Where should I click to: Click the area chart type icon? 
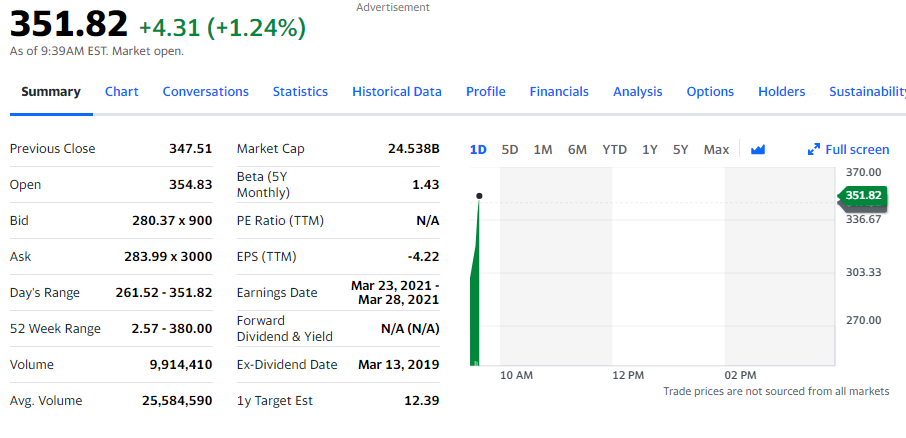[x=758, y=150]
